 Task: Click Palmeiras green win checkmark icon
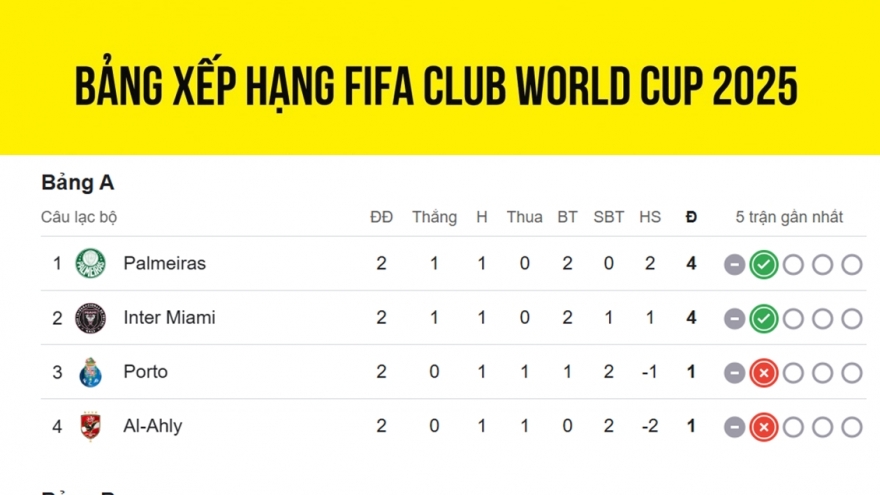pos(764,265)
